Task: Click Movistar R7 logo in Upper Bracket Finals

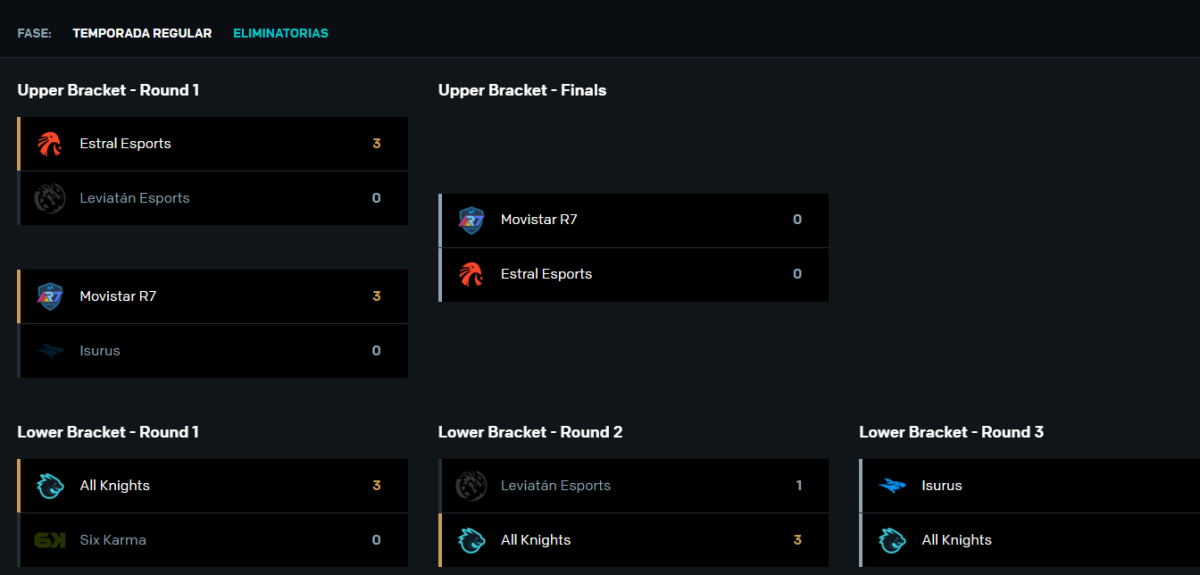Action: (x=471, y=220)
